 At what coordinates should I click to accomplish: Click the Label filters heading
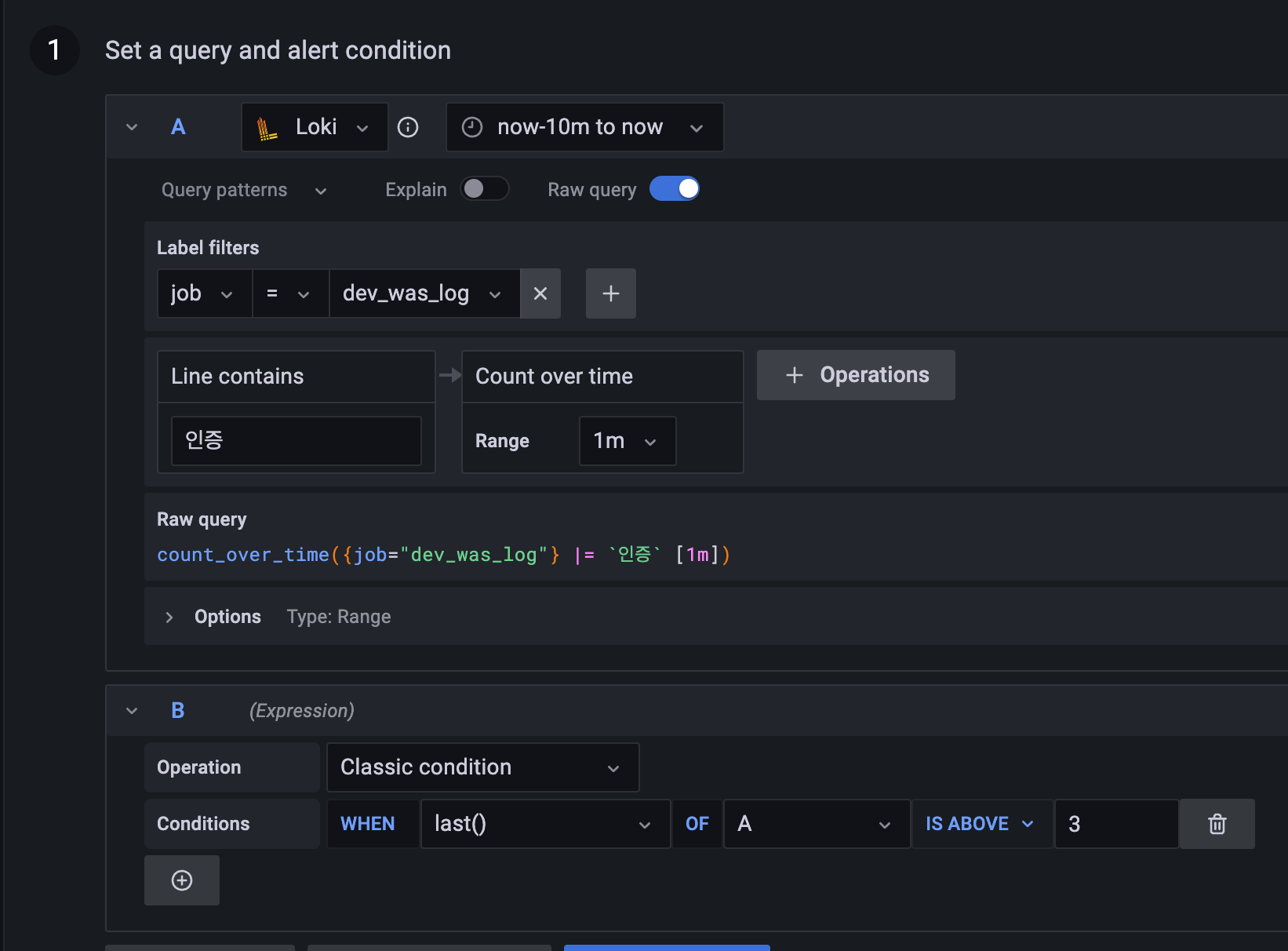(x=208, y=248)
